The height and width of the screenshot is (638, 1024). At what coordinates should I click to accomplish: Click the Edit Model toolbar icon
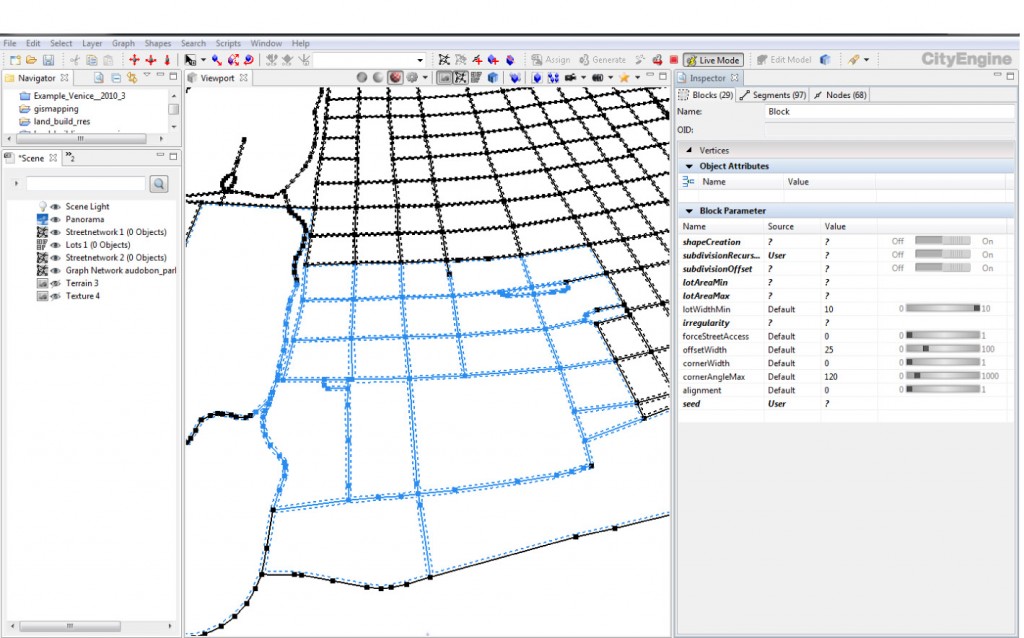763,59
